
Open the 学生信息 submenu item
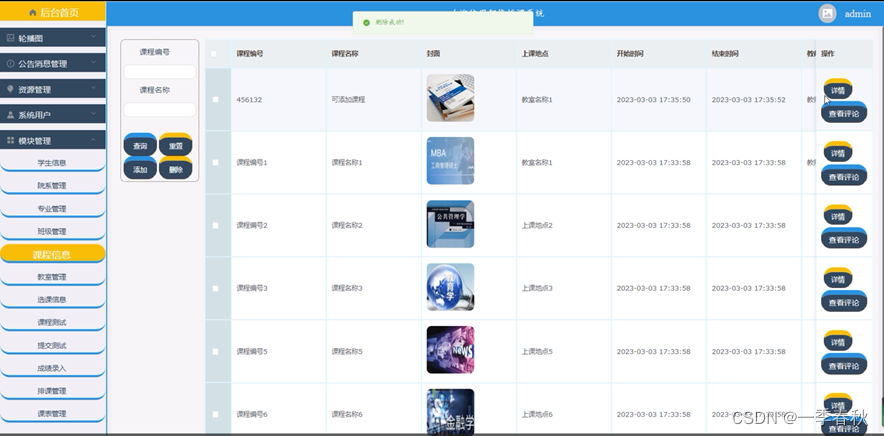point(52,162)
